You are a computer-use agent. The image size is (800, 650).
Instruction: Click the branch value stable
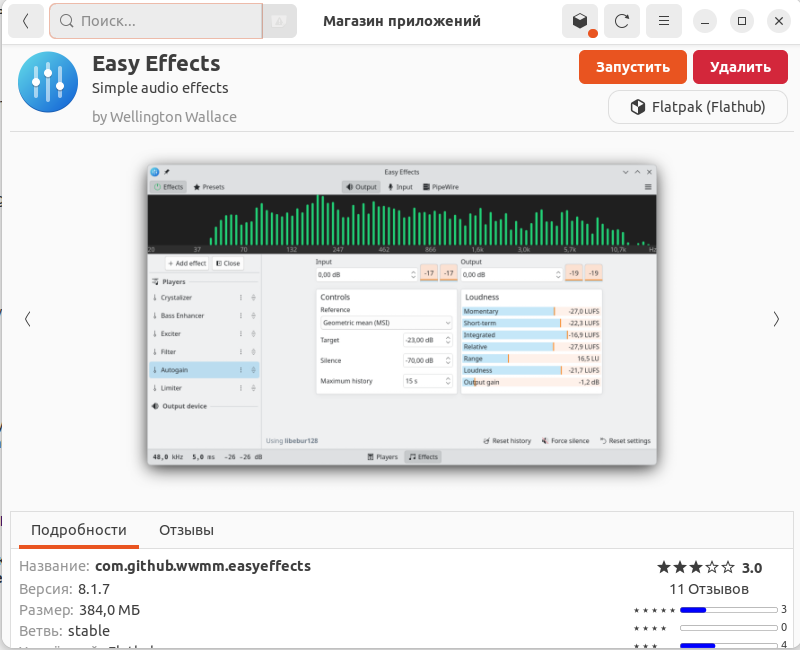point(89,631)
